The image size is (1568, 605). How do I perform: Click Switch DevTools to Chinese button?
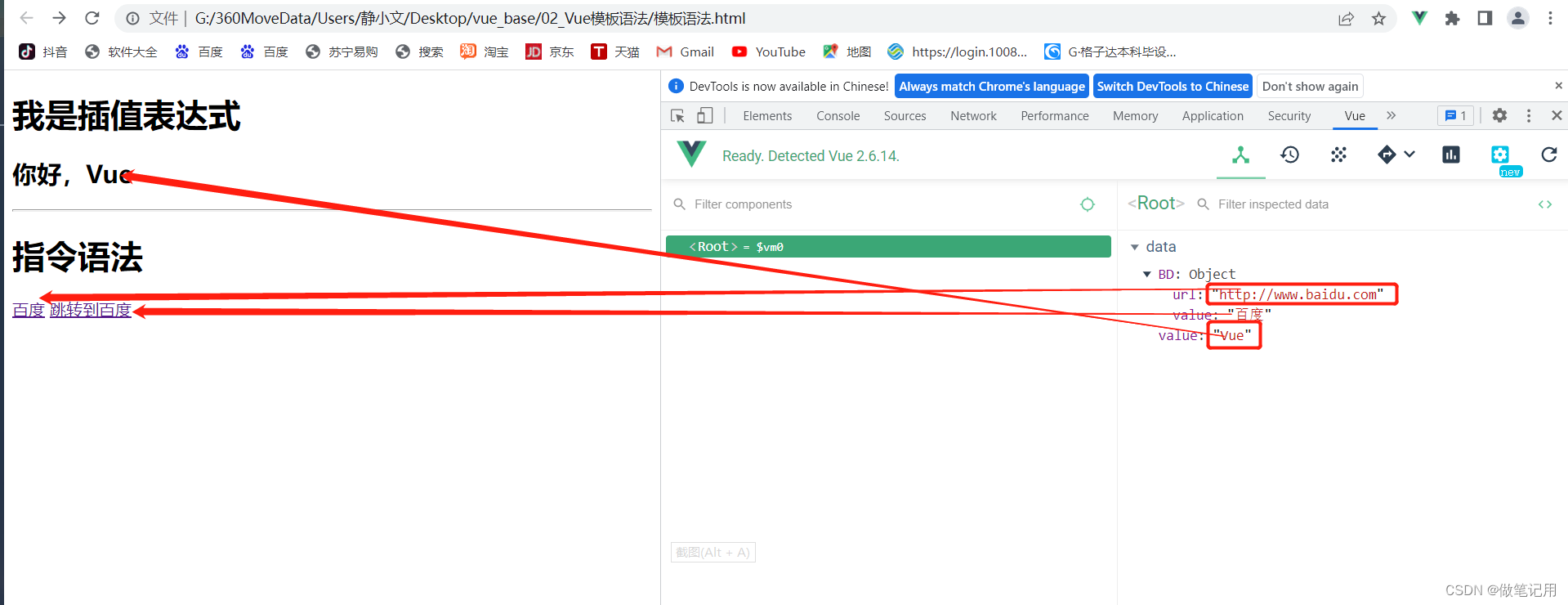point(1173,86)
